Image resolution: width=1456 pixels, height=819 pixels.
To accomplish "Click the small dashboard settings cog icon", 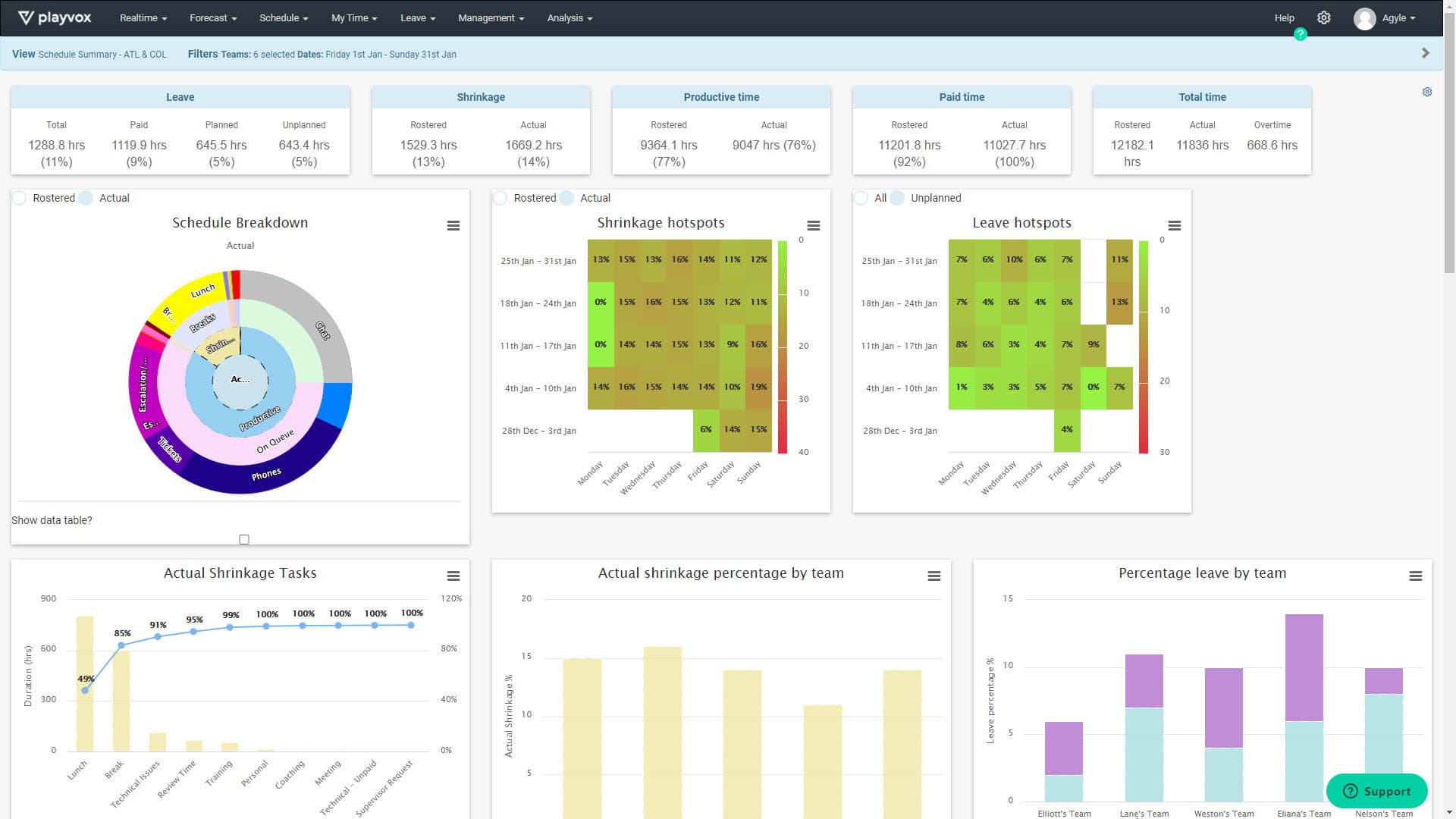I will [1427, 92].
